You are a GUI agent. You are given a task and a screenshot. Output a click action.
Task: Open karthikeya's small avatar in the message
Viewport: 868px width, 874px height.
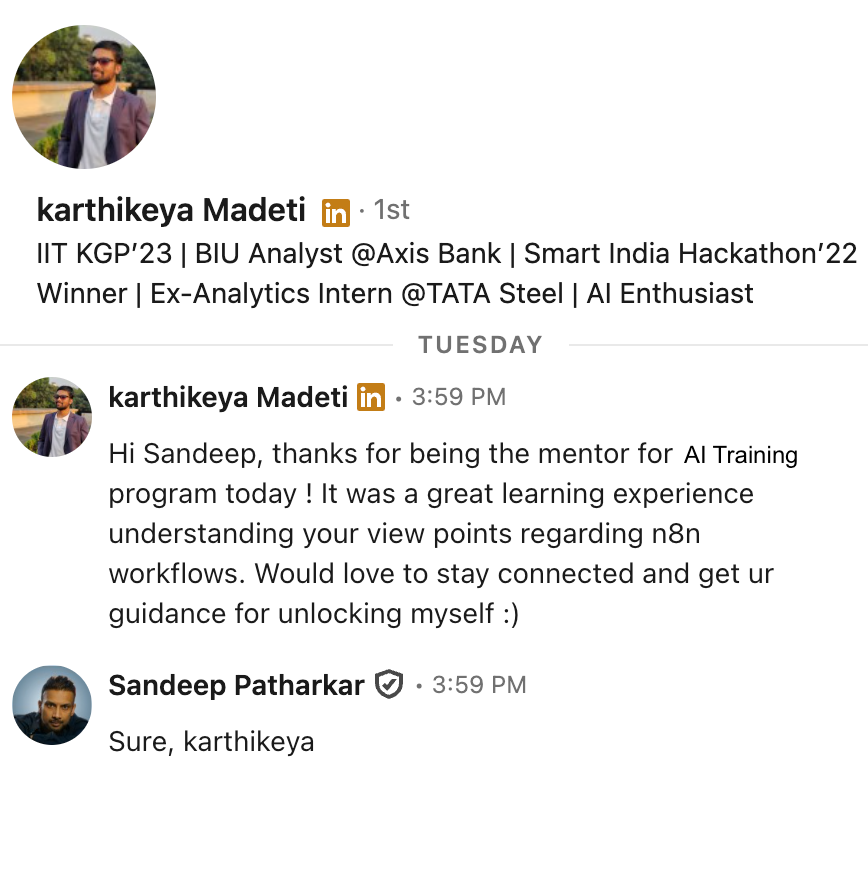tap(52, 417)
